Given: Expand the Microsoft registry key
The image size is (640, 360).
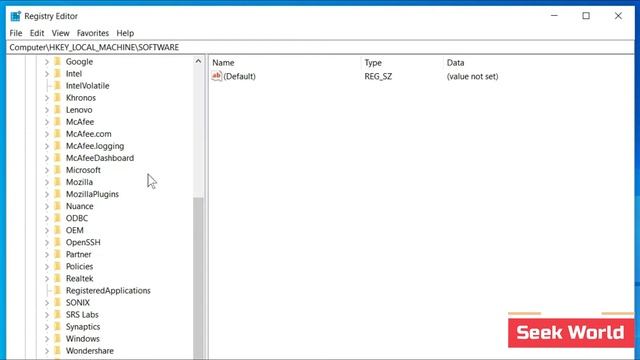Looking at the screenshot, I should [x=47, y=170].
